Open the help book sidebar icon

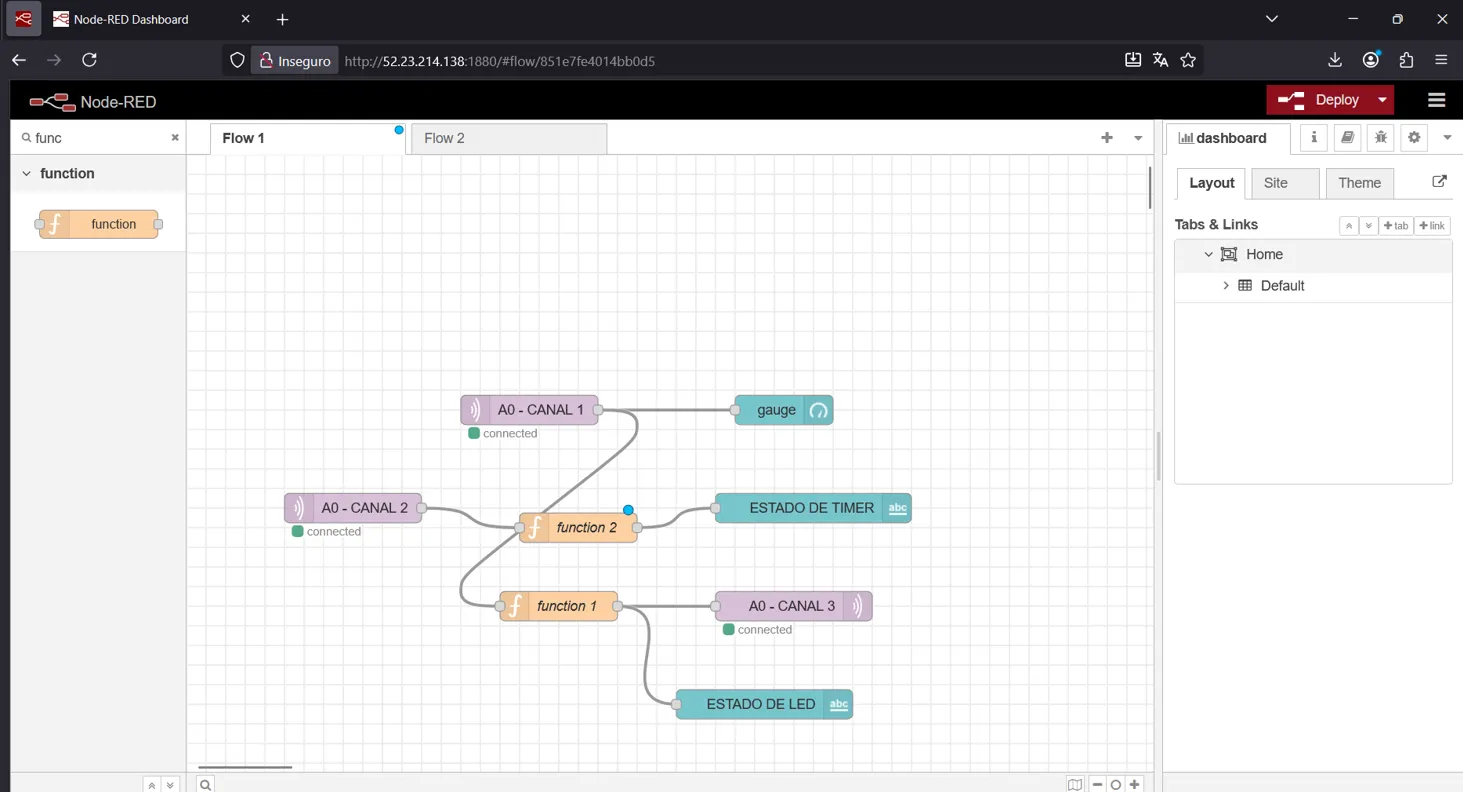point(1347,138)
